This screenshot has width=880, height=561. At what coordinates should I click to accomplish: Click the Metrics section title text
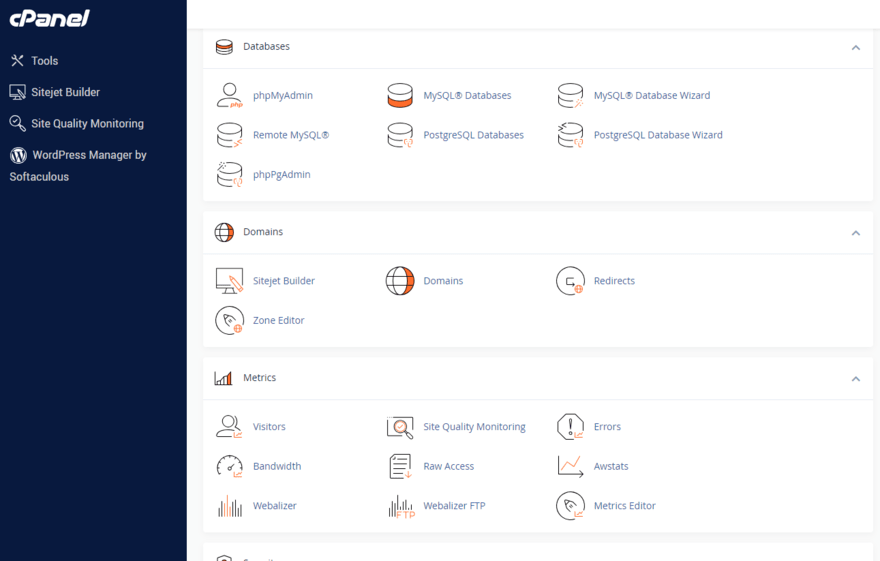260,378
